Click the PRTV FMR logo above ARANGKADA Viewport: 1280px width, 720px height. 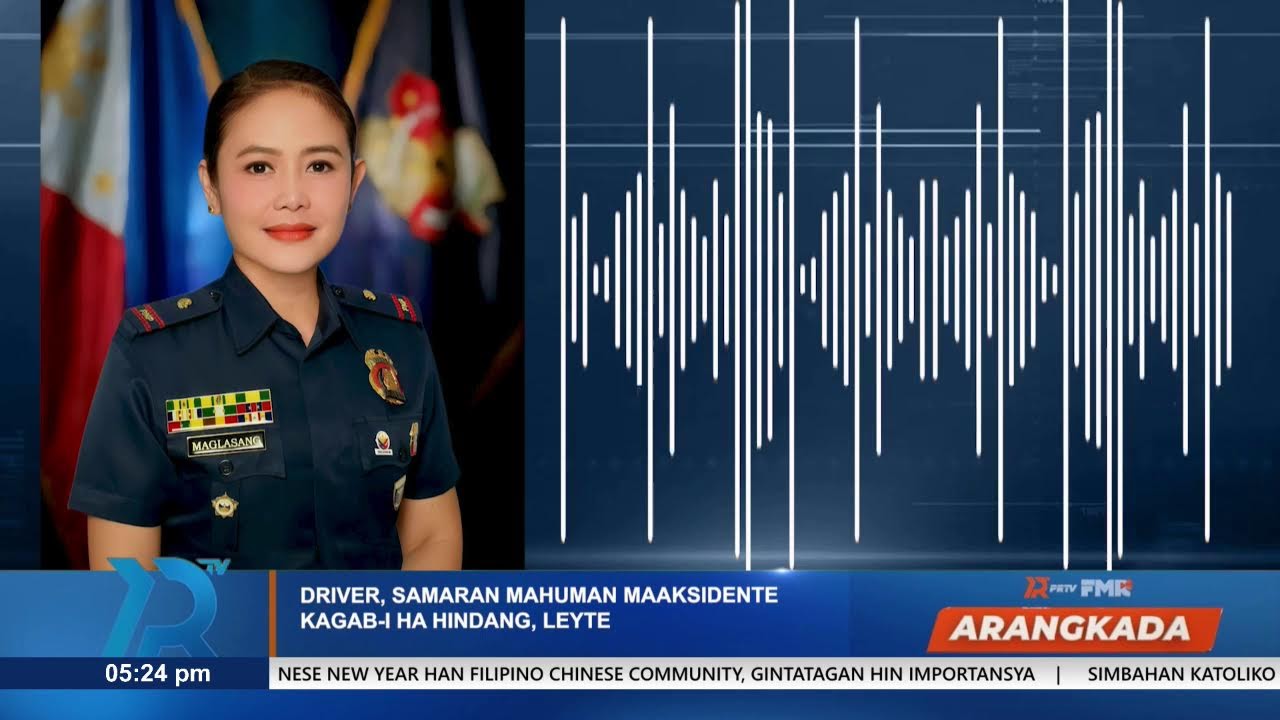point(1078,588)
